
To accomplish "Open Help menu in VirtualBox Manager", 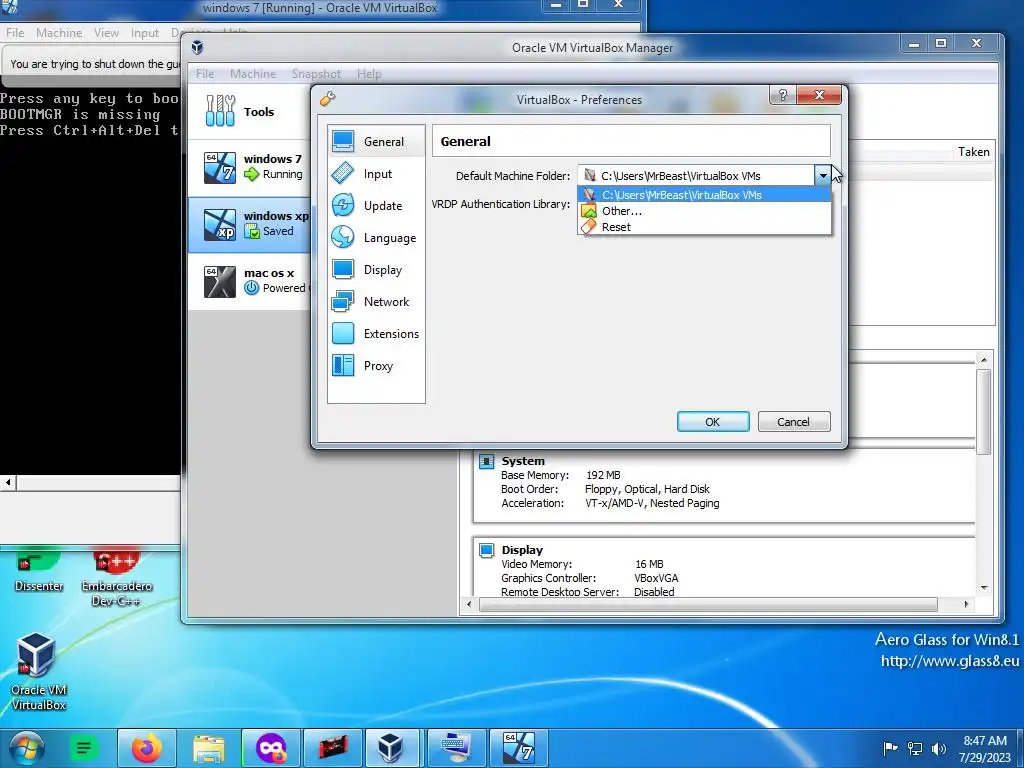I will pyautogui.click(x=369, y=74).
